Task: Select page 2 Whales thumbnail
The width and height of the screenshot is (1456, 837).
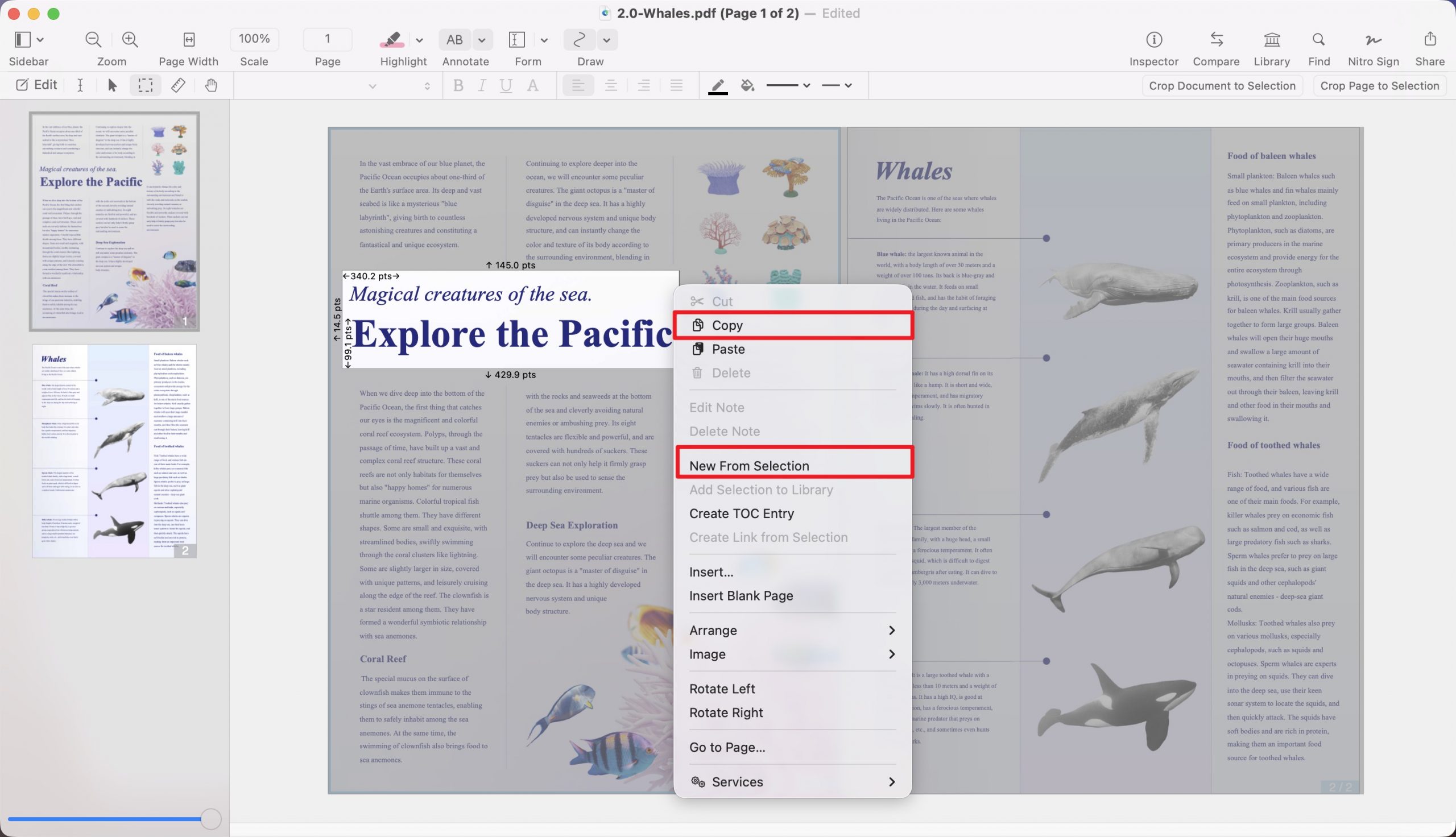Action: click(x=114, y=451)
